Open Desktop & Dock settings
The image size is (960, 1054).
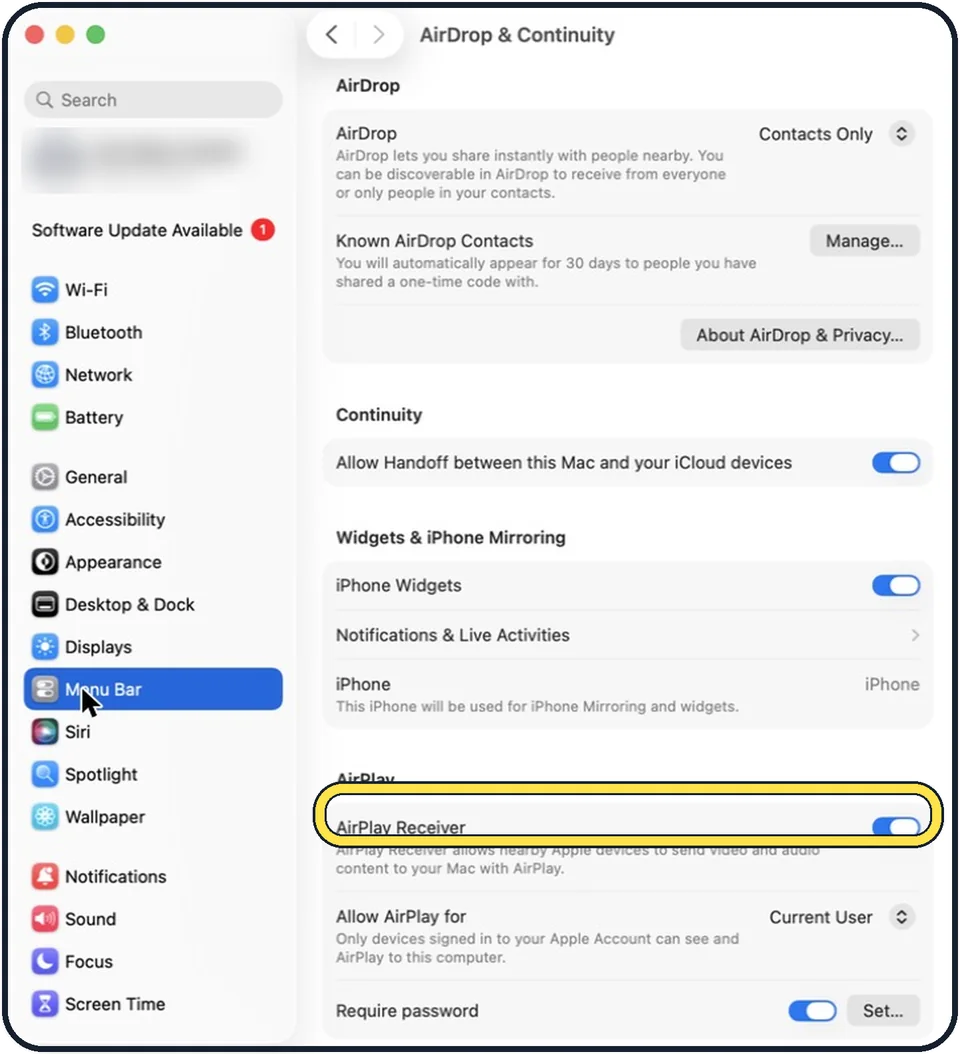[x=153, y=604]
